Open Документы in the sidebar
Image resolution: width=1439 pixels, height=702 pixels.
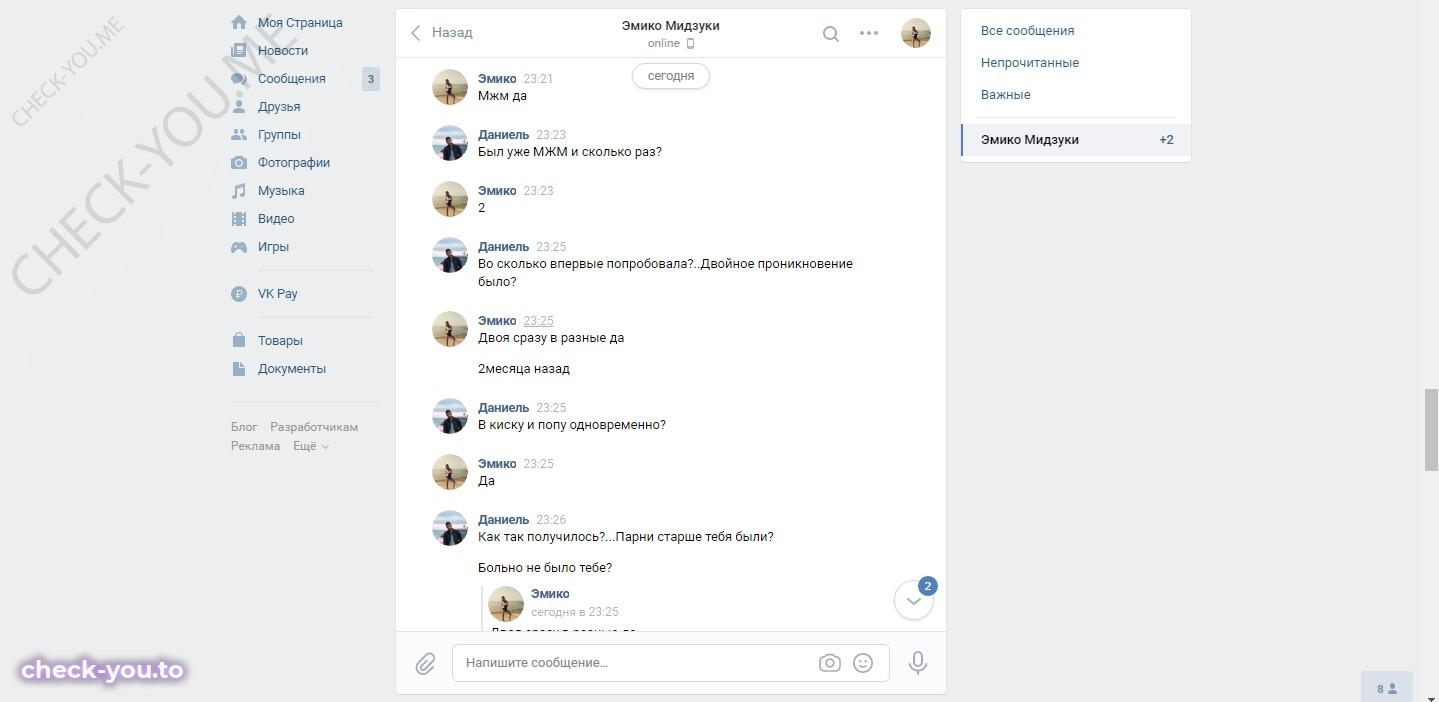pyautogui.click(x=292, y=368)
